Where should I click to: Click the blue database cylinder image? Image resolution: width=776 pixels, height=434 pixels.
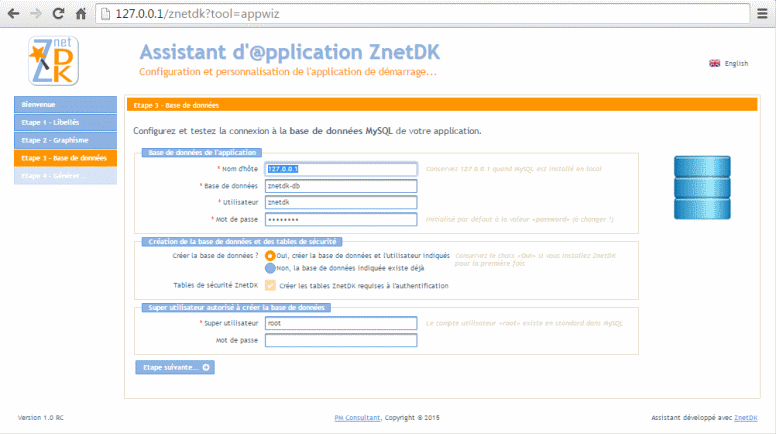point(702,188)
